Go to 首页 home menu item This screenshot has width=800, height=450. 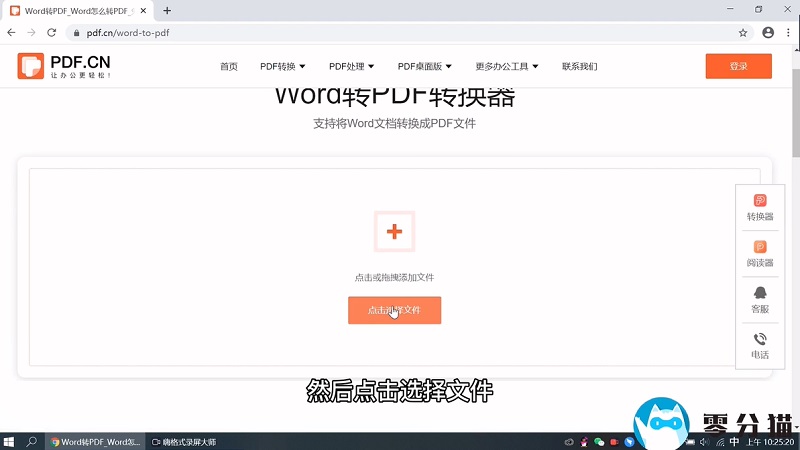229,67
